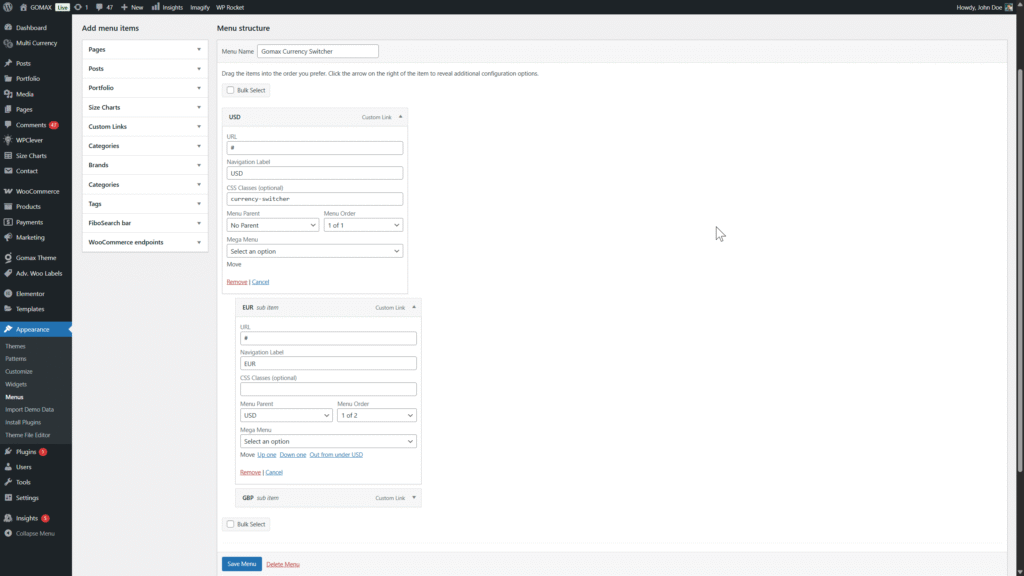Click the Menu Name input field
The height and width of the screenshot is (576, 1024).
318,51
